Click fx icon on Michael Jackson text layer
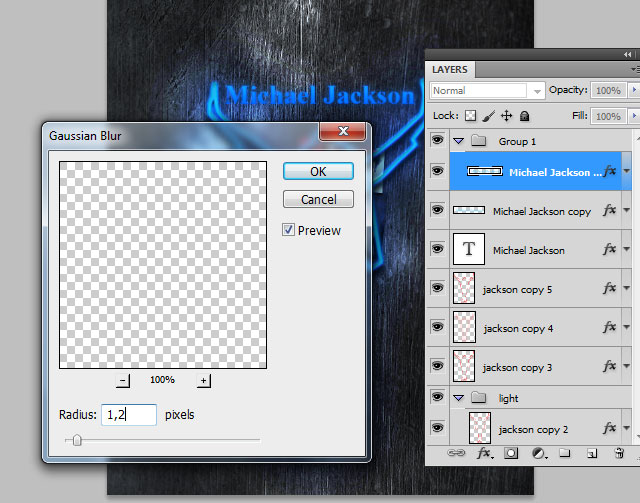The image size is (640, 503). click(x=609, y=249)
